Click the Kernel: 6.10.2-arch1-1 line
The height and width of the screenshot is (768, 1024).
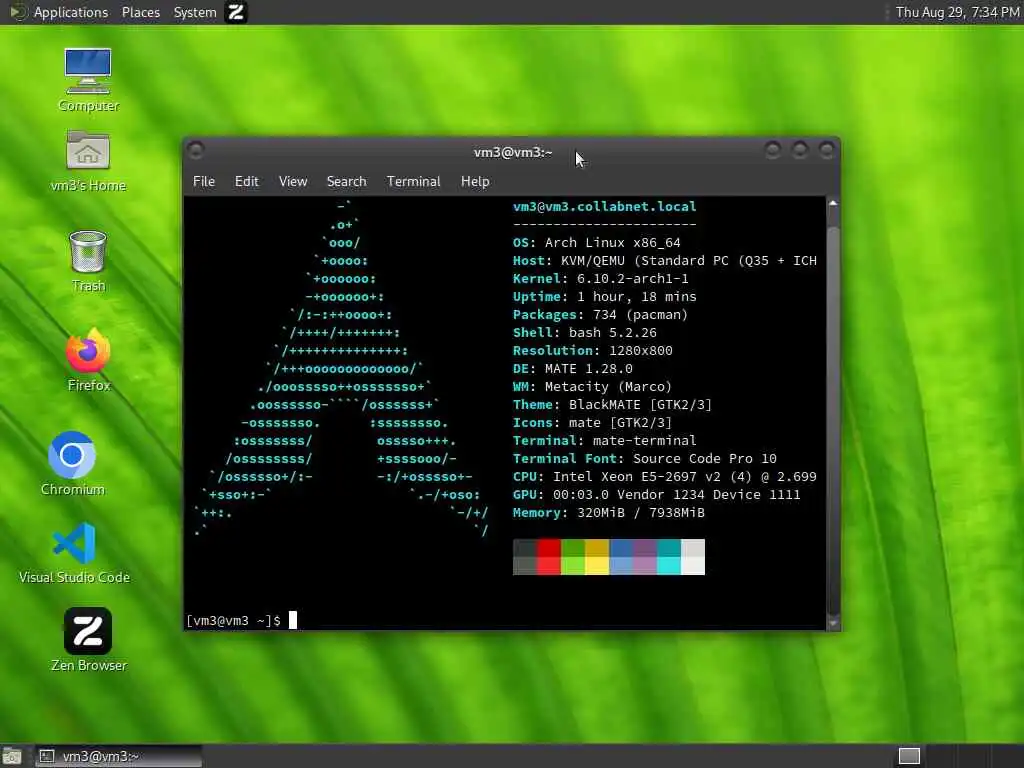click(x=601, y=278)
